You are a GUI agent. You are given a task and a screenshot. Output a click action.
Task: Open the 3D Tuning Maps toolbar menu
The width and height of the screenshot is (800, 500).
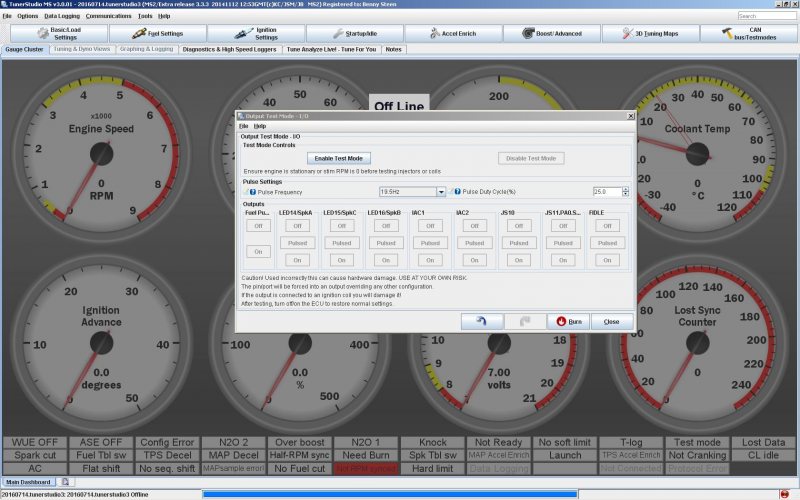tap(651, 34)
